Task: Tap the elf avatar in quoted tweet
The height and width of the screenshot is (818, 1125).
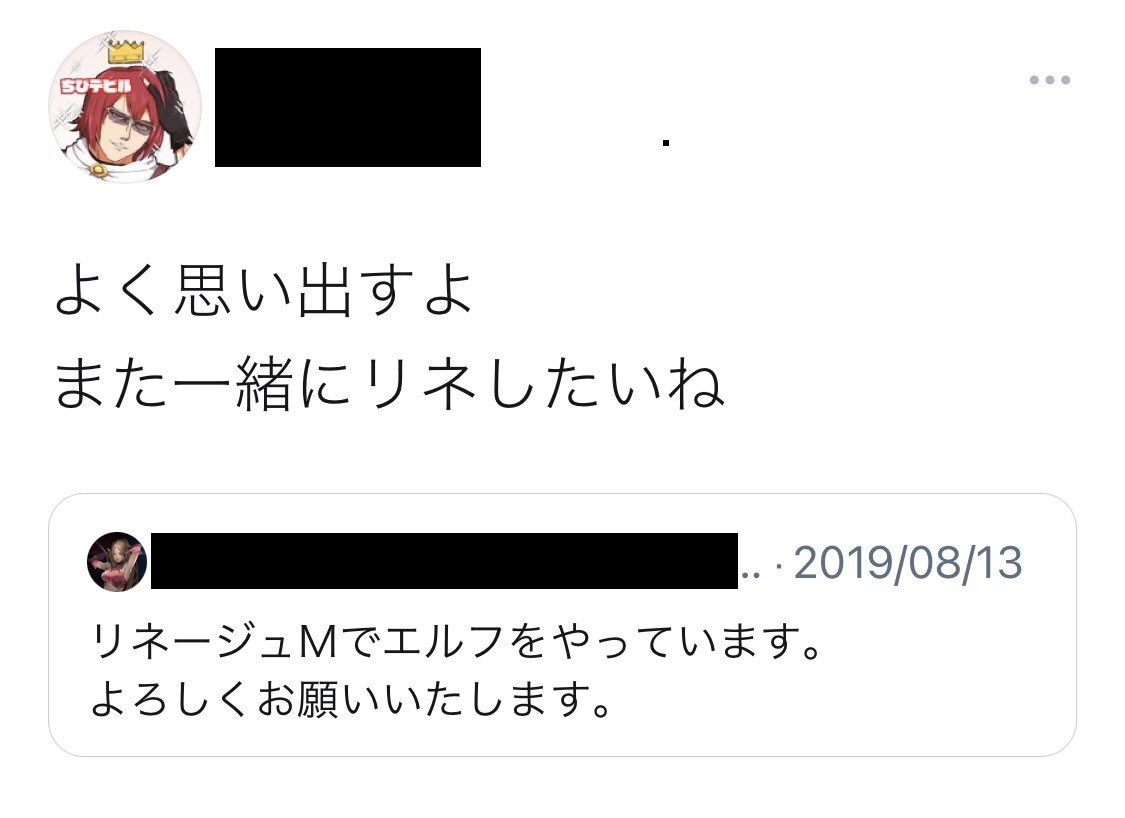Action: tap(117, 562)
